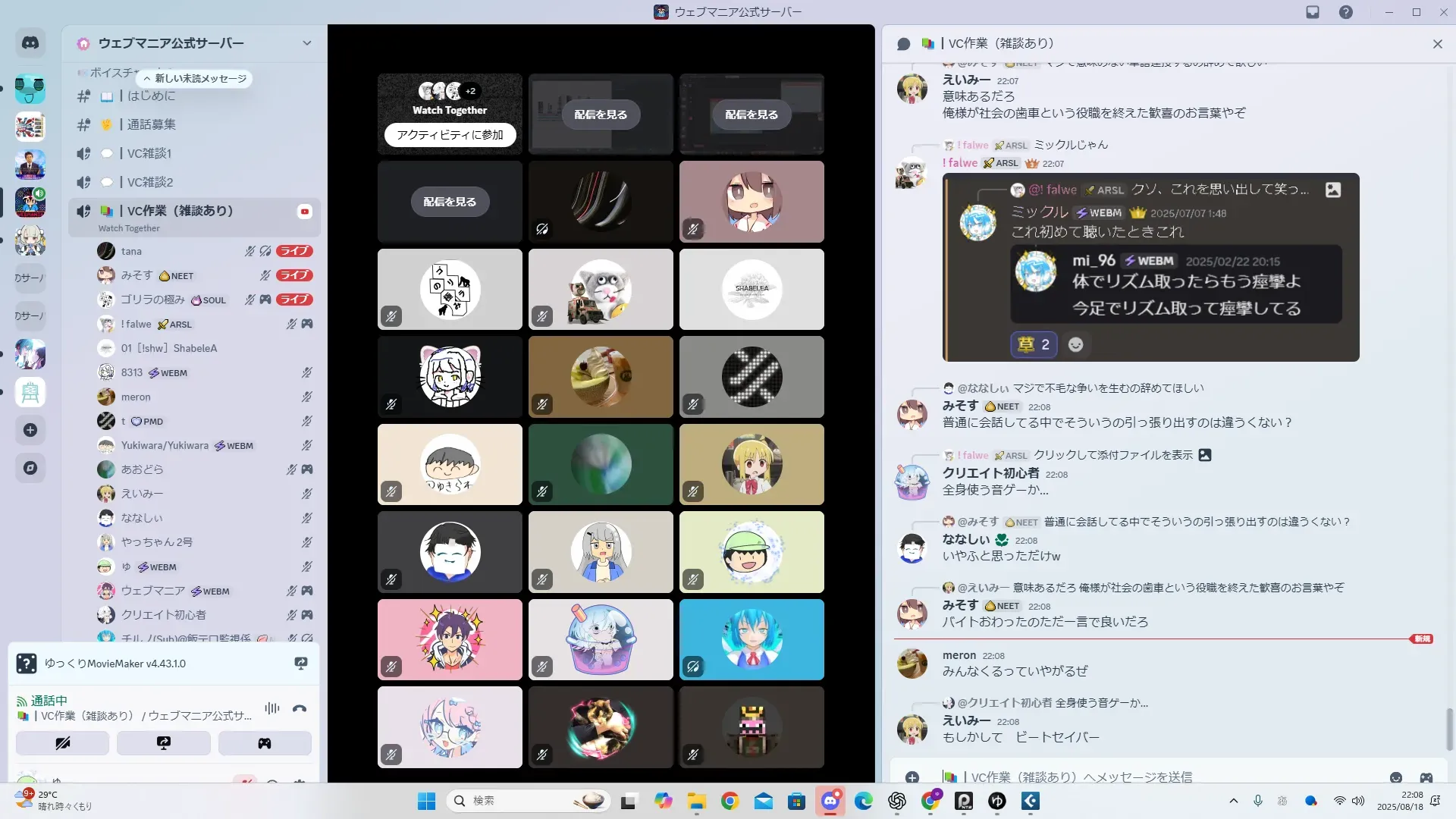Toggle screen share button in voice panel
1456x819 pixels.
[163, 743]
